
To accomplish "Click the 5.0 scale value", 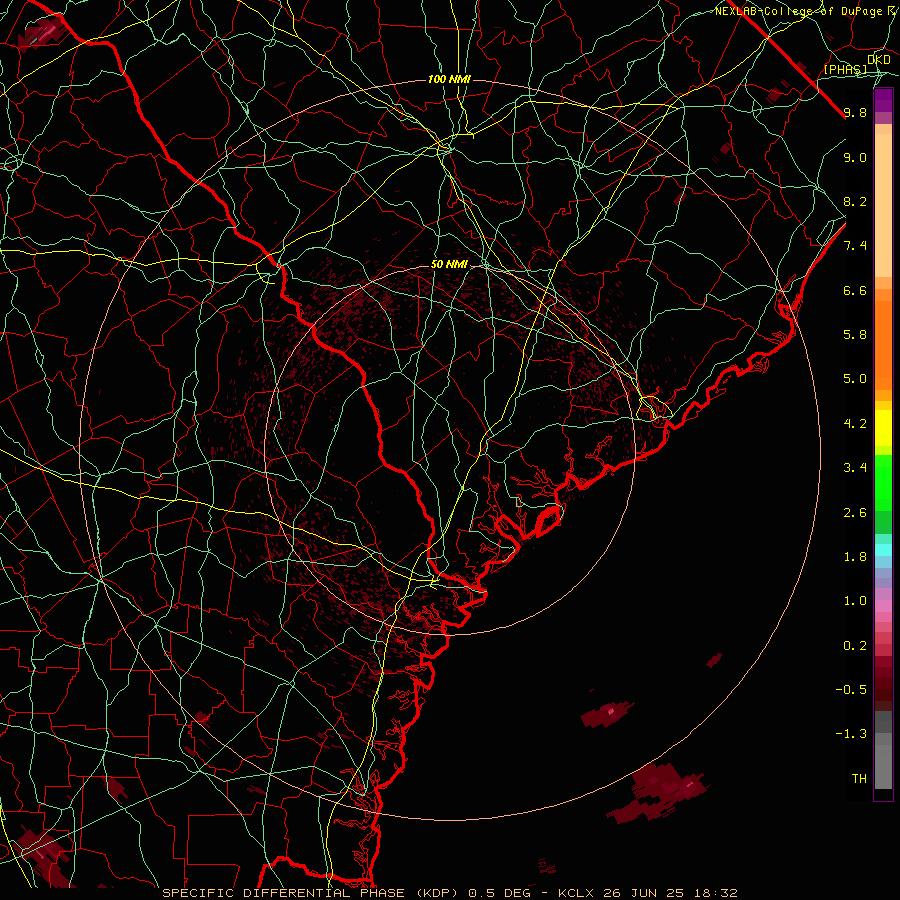I will click(x=855, y=379).
